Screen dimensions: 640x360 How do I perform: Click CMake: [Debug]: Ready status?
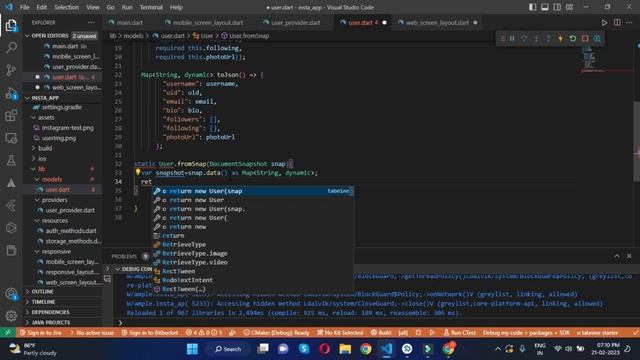click(276, 333)
